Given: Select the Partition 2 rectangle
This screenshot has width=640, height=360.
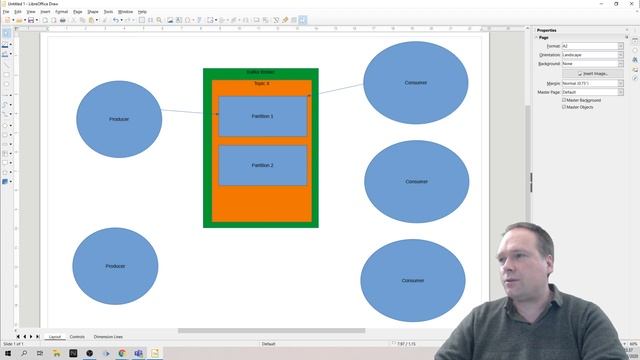Looking at the screenshot, I should click(263, 165).
